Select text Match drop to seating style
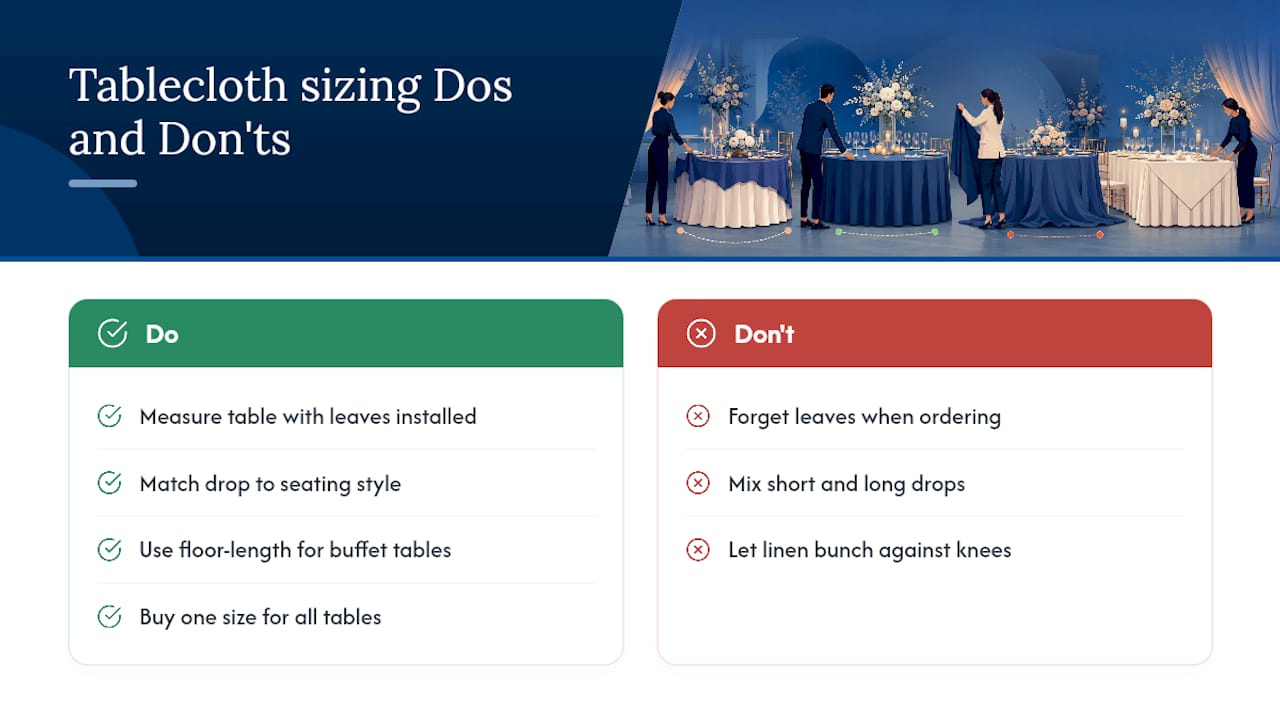Viewport: 1280px width, 720px height. pyautogui.click(x=270, y=484)
